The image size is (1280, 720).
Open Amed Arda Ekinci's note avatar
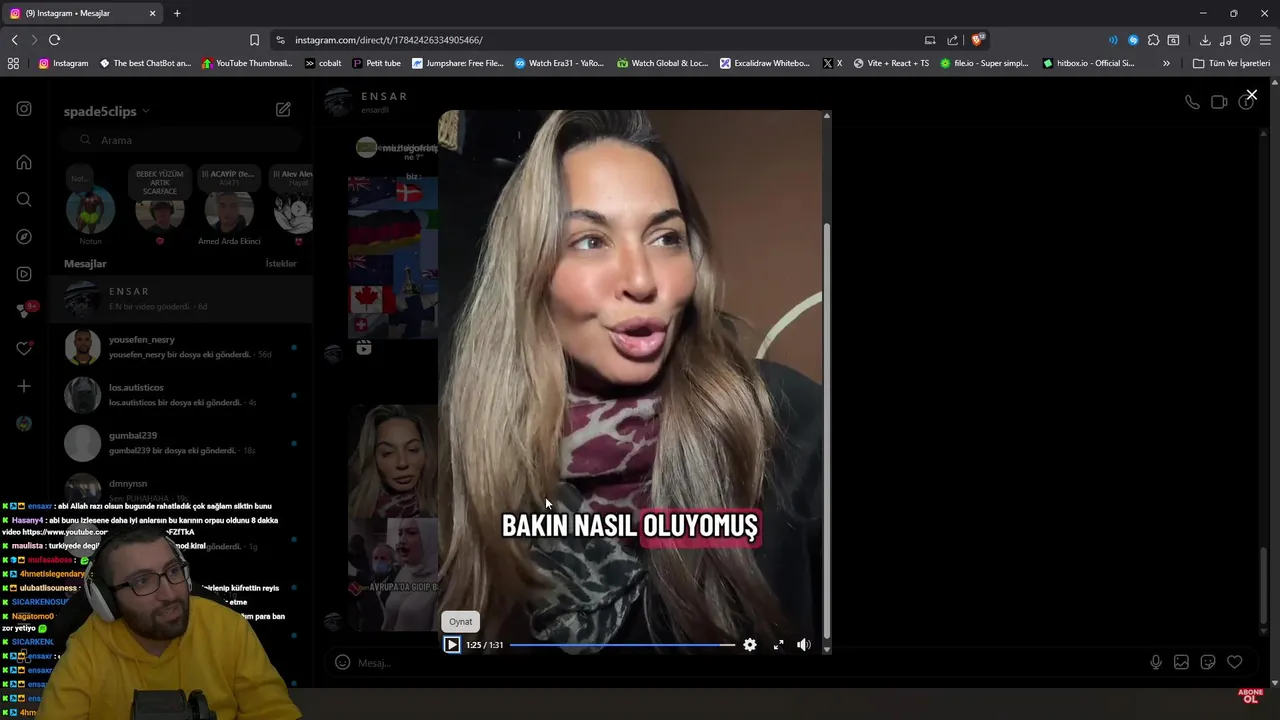point(229,211)
